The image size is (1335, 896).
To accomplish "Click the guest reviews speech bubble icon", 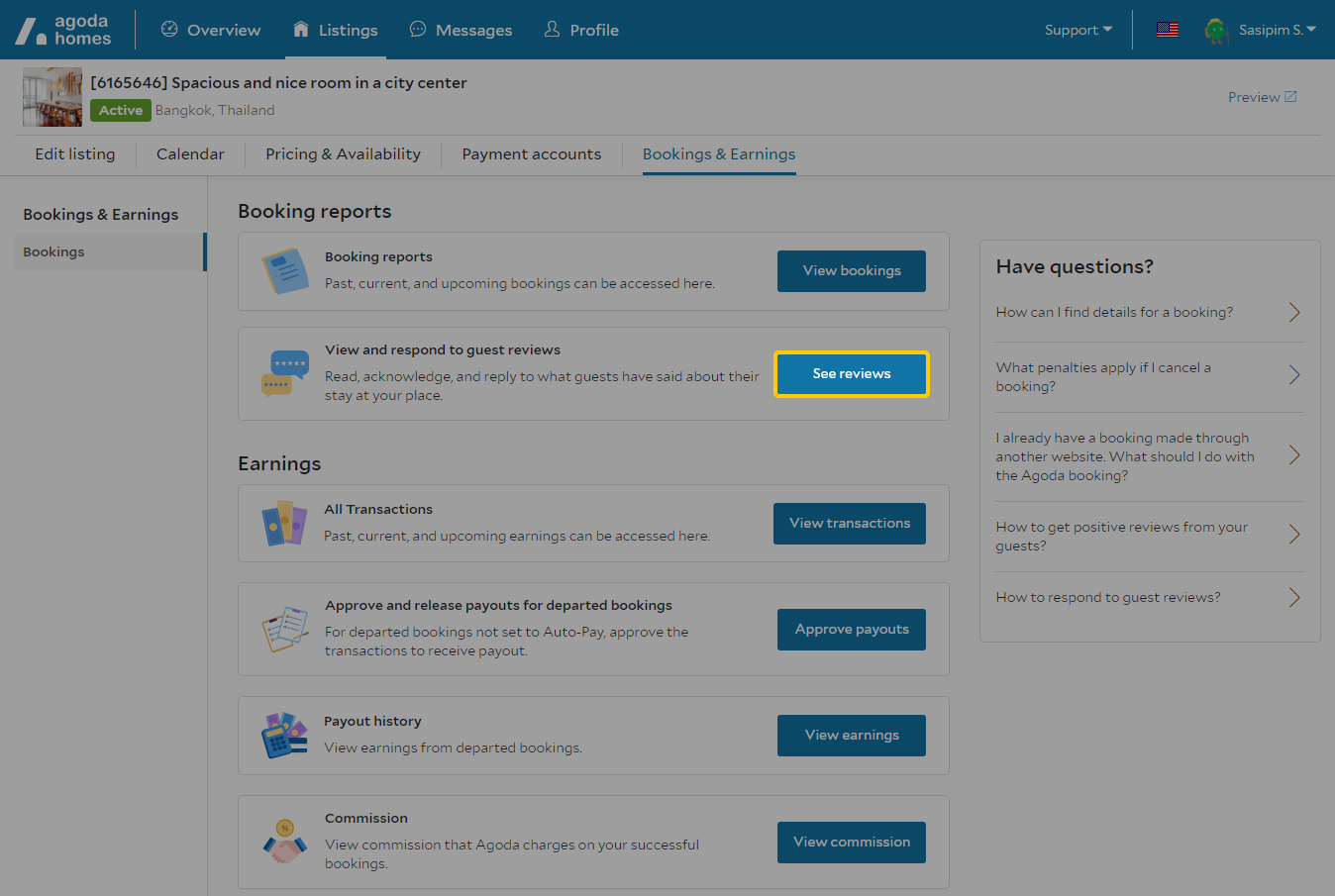I will pyautogui.click(x=284, y=373).
